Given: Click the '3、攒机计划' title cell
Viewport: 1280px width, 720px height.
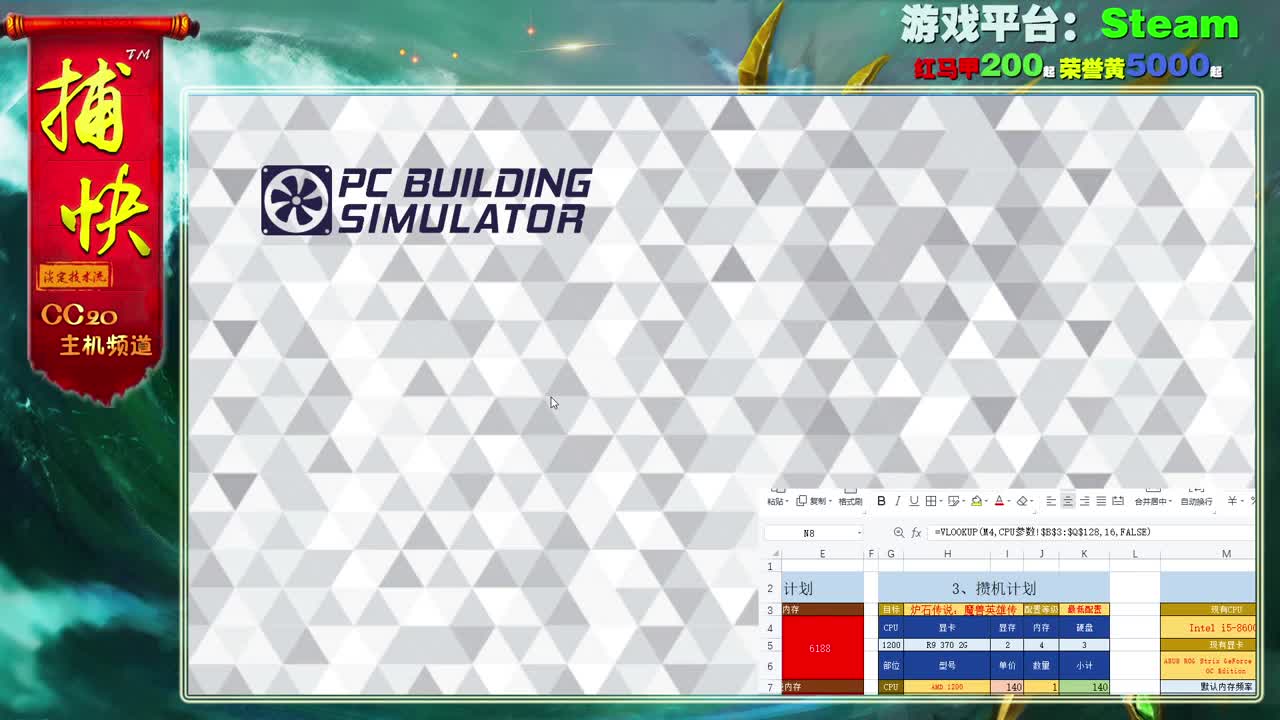Looking at the screenshot, I should tap(994, 588).
